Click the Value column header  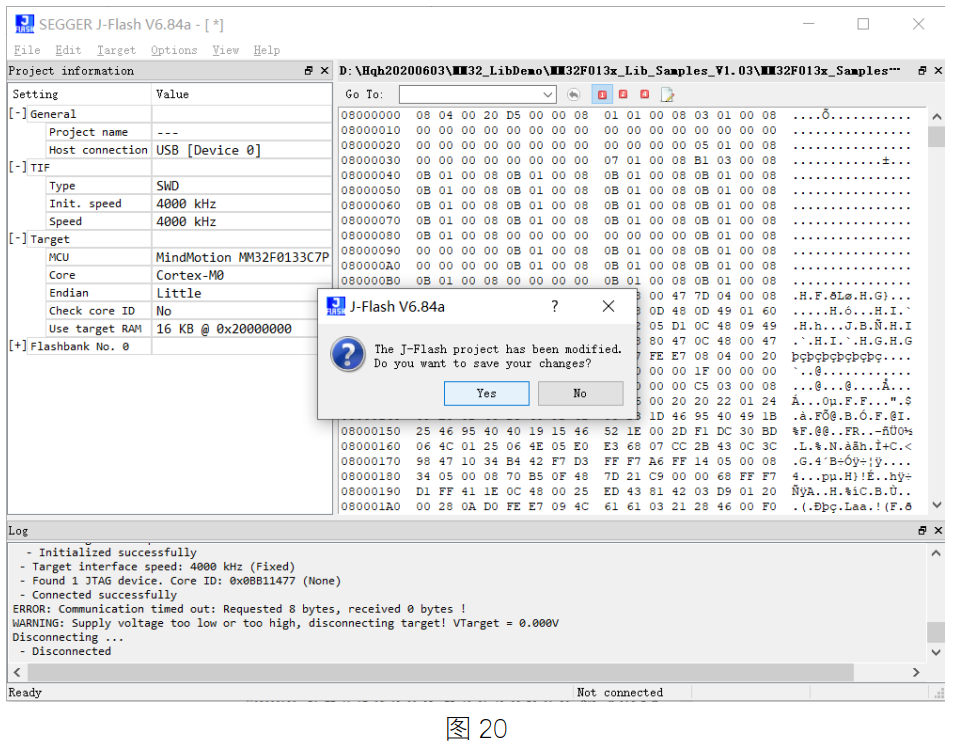coord(242,94)
